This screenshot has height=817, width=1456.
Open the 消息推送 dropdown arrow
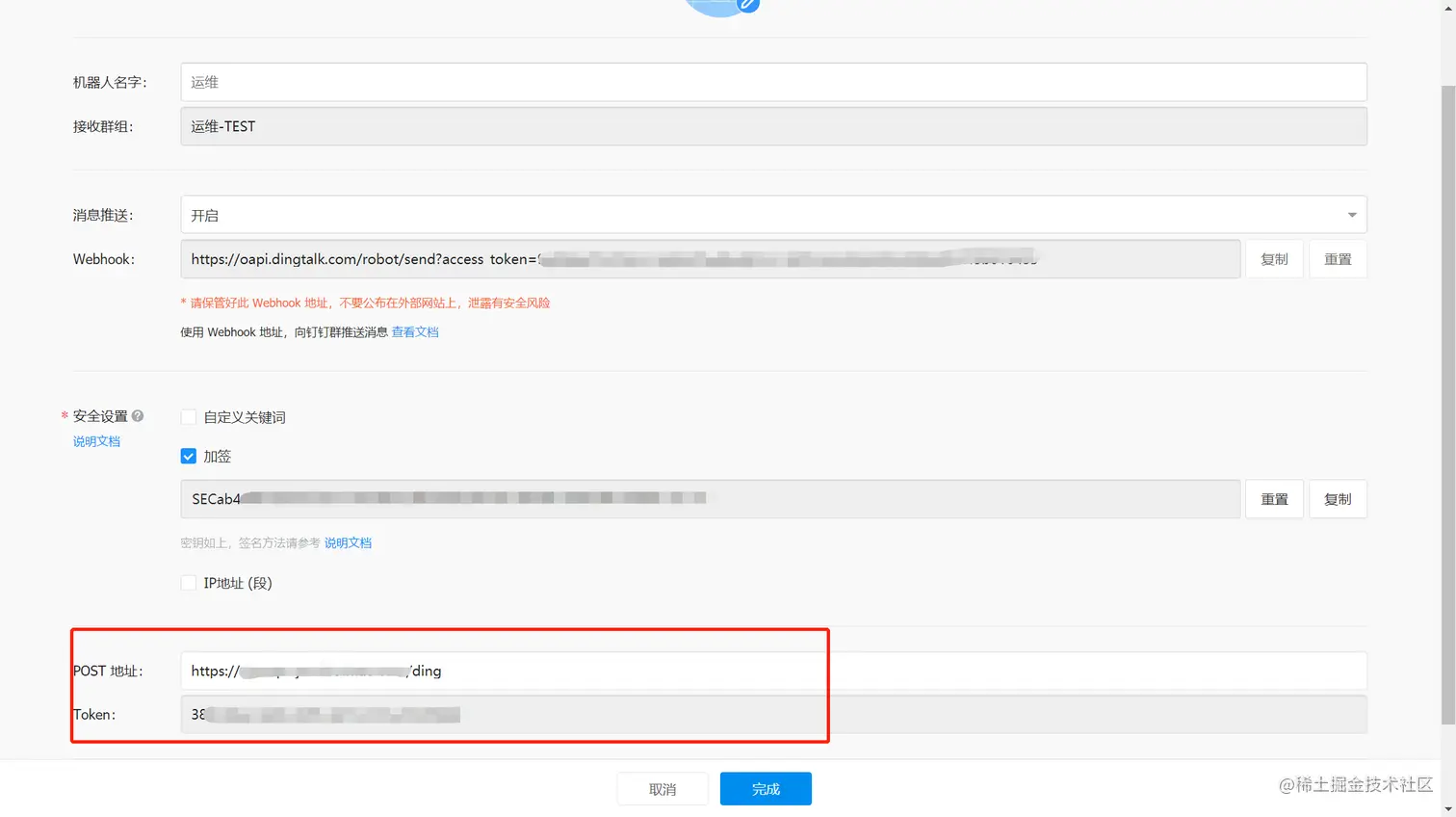pos(1352,215)
